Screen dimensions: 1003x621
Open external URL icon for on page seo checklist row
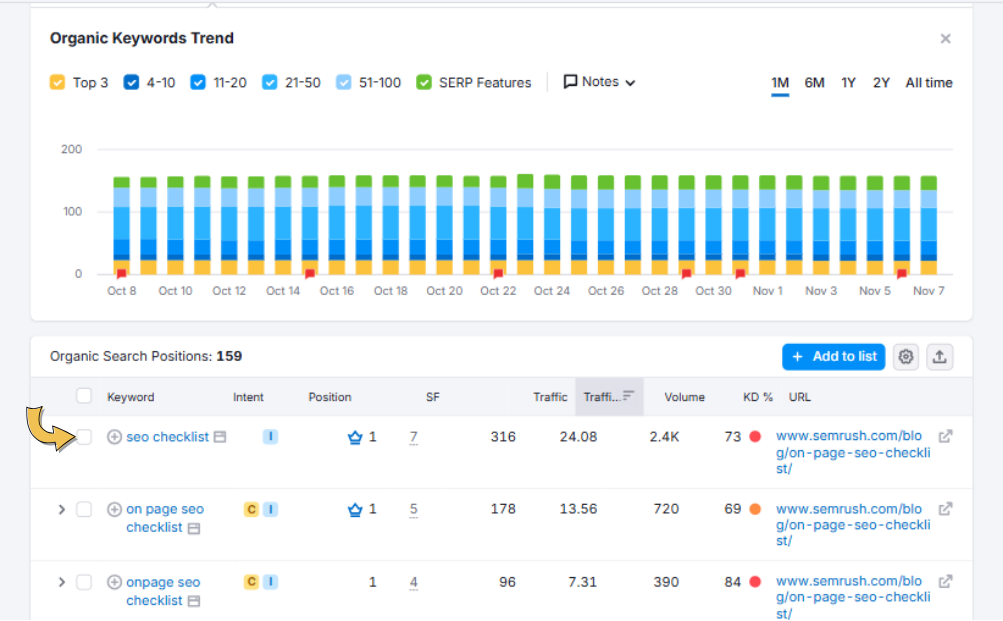point(945,508)
